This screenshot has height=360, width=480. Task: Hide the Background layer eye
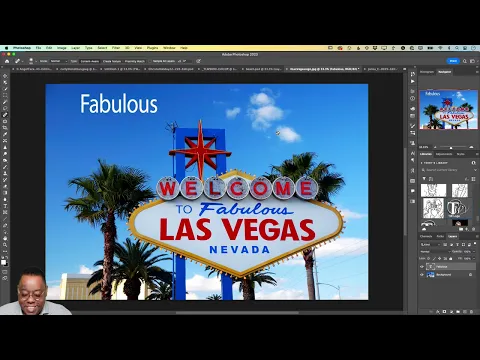(422, 275)
